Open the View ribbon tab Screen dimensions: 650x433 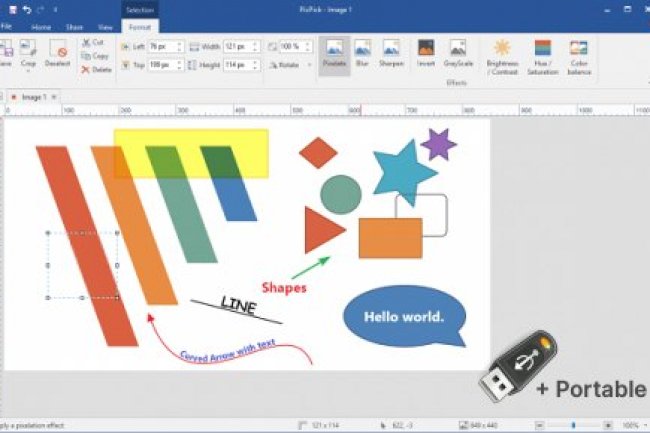click(x=104, y=27)
